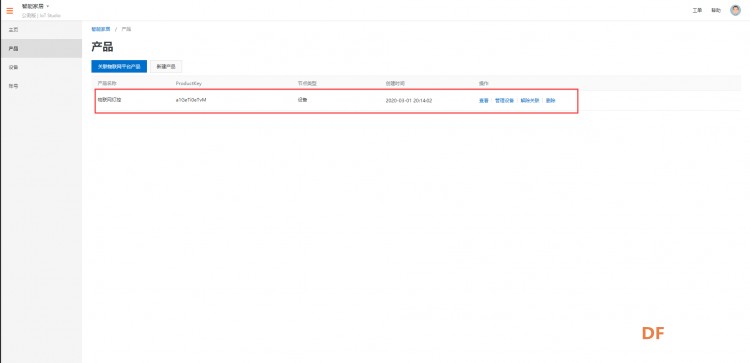Open the orange hamburger menu
Image resolution: width=750 pixels, height=363 pixels.
coord(10,11)
